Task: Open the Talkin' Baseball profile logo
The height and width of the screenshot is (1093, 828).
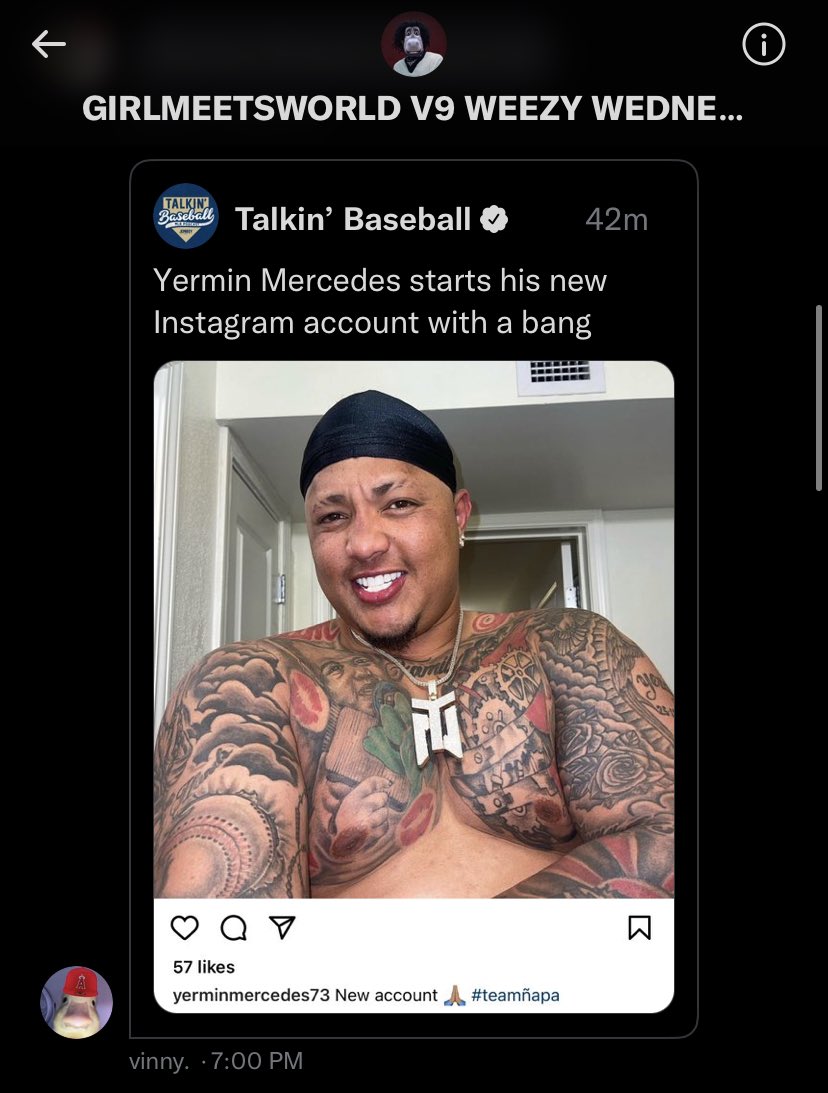Action: coord(185,216)
